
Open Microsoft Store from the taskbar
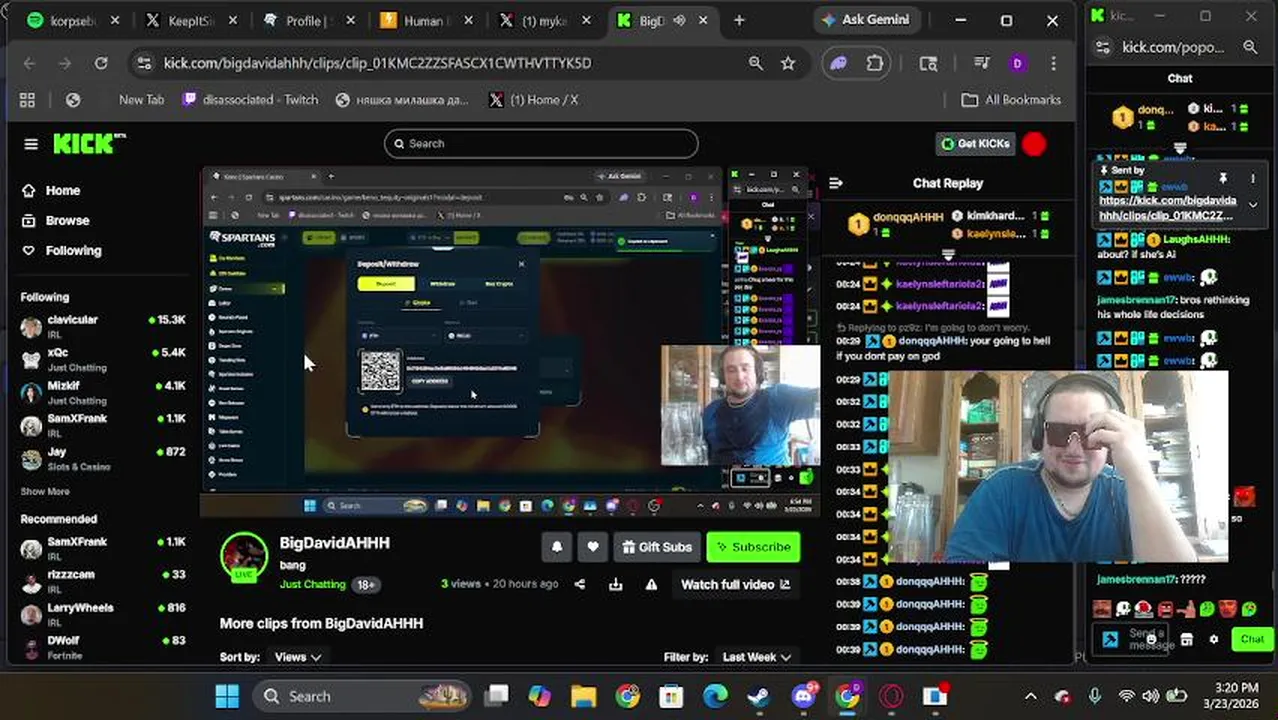pos(671,696)
